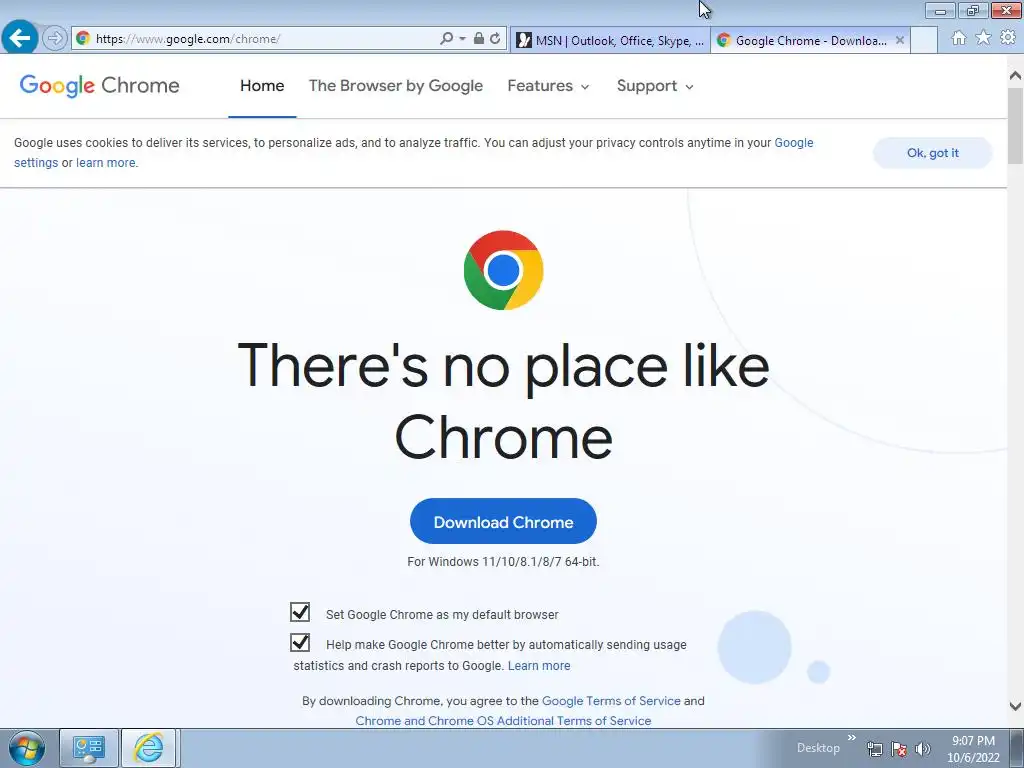The height and width of the screenshot is (768, 1024).
Task: Open The Browser by Google page
Action: [x=396, y=86]
